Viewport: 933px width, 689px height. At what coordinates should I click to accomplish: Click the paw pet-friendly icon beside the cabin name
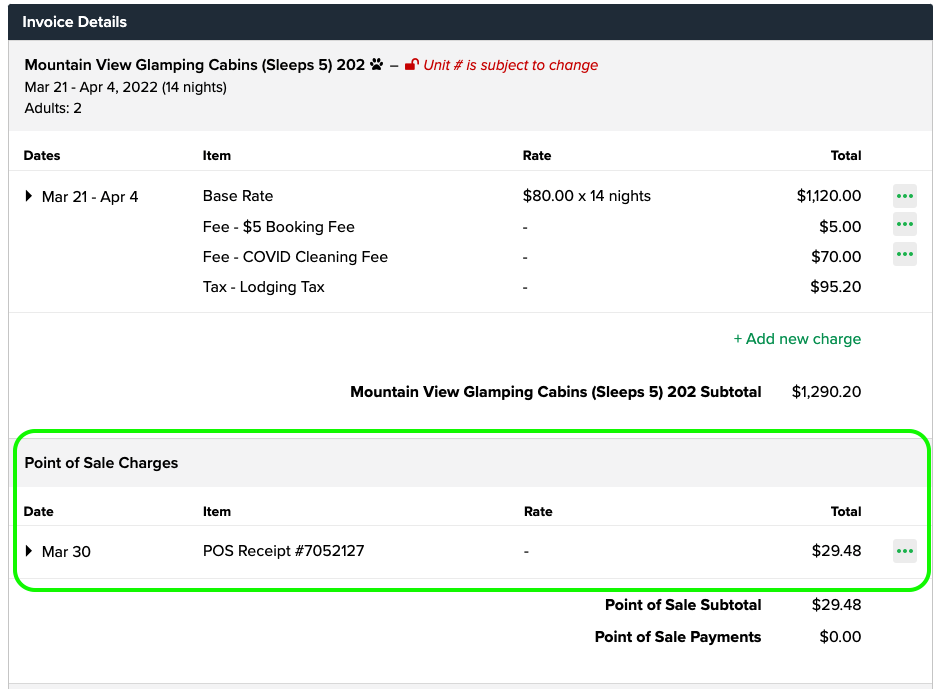tap(375, 63)
